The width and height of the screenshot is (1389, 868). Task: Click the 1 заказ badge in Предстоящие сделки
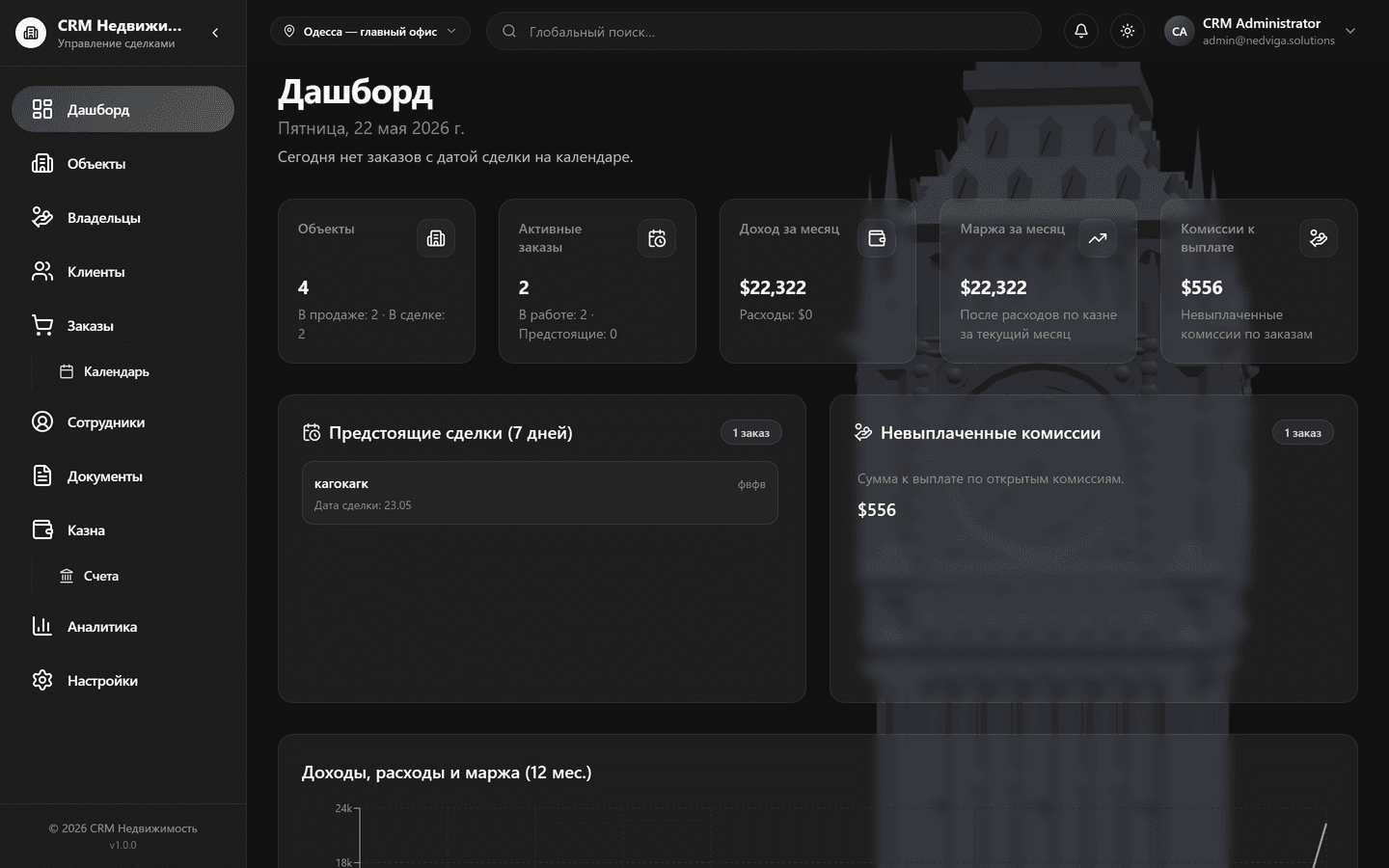coord(751,433)
